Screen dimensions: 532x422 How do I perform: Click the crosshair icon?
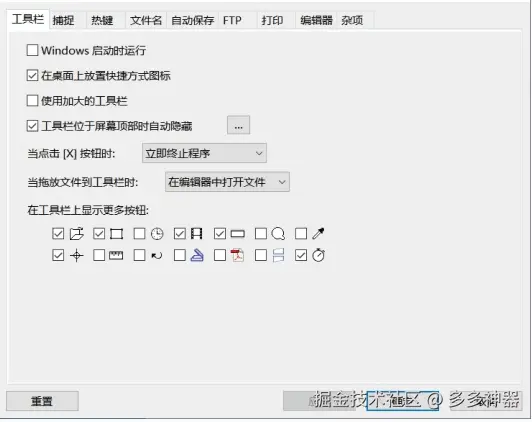[77, 255]
